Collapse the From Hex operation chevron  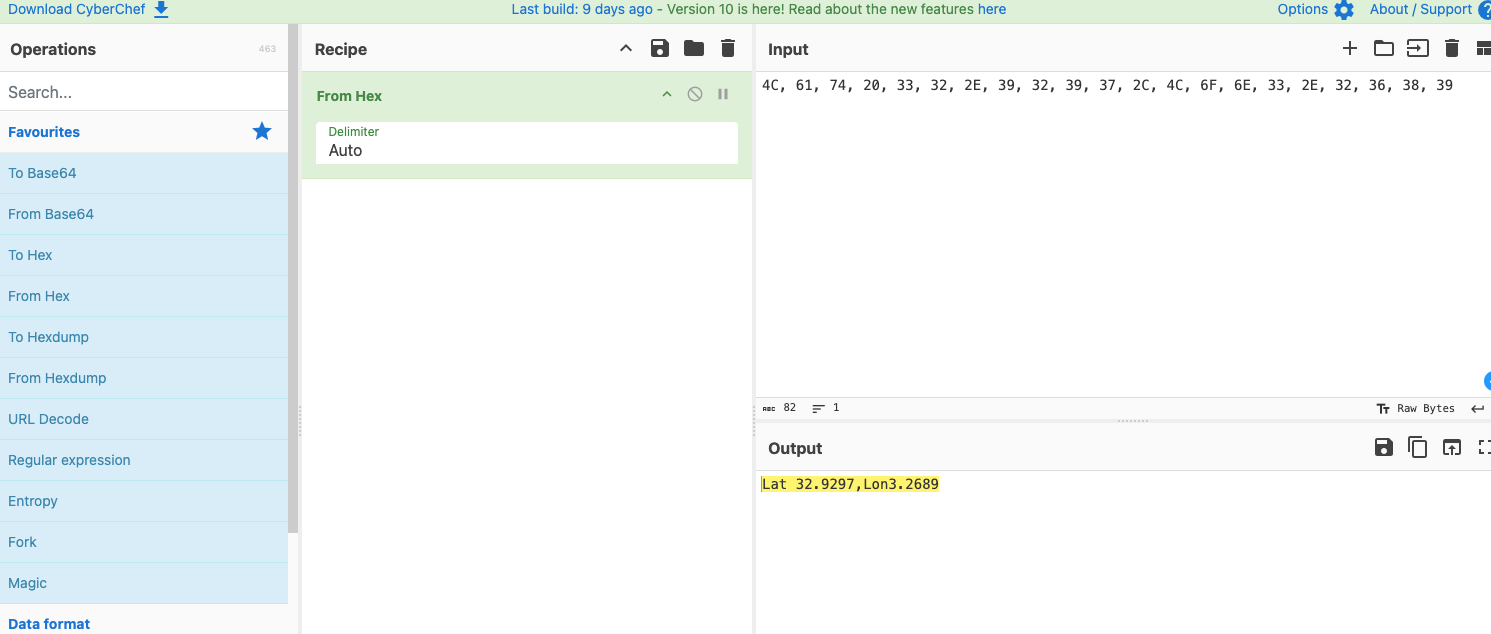667,95
